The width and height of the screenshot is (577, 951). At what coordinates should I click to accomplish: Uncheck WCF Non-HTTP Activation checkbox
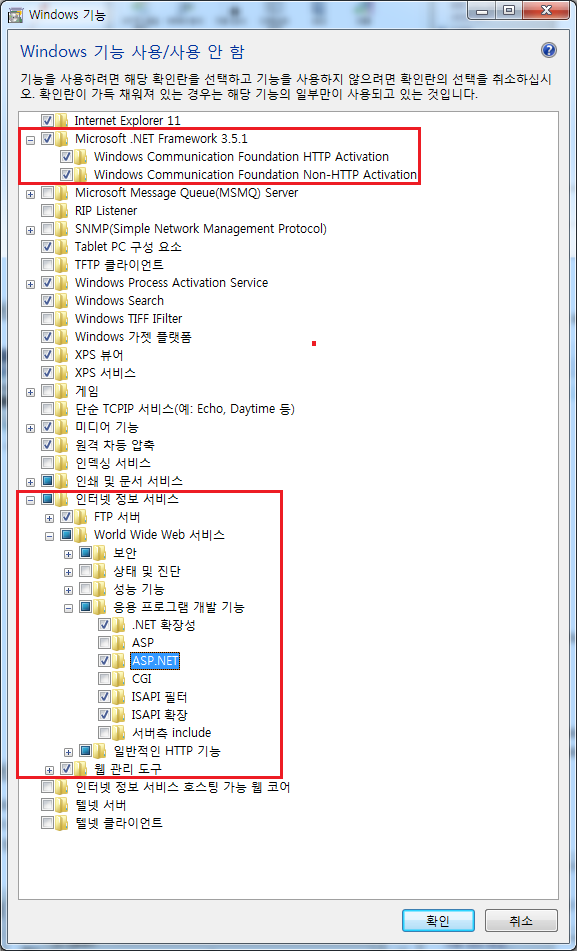(x=67, y=175)
